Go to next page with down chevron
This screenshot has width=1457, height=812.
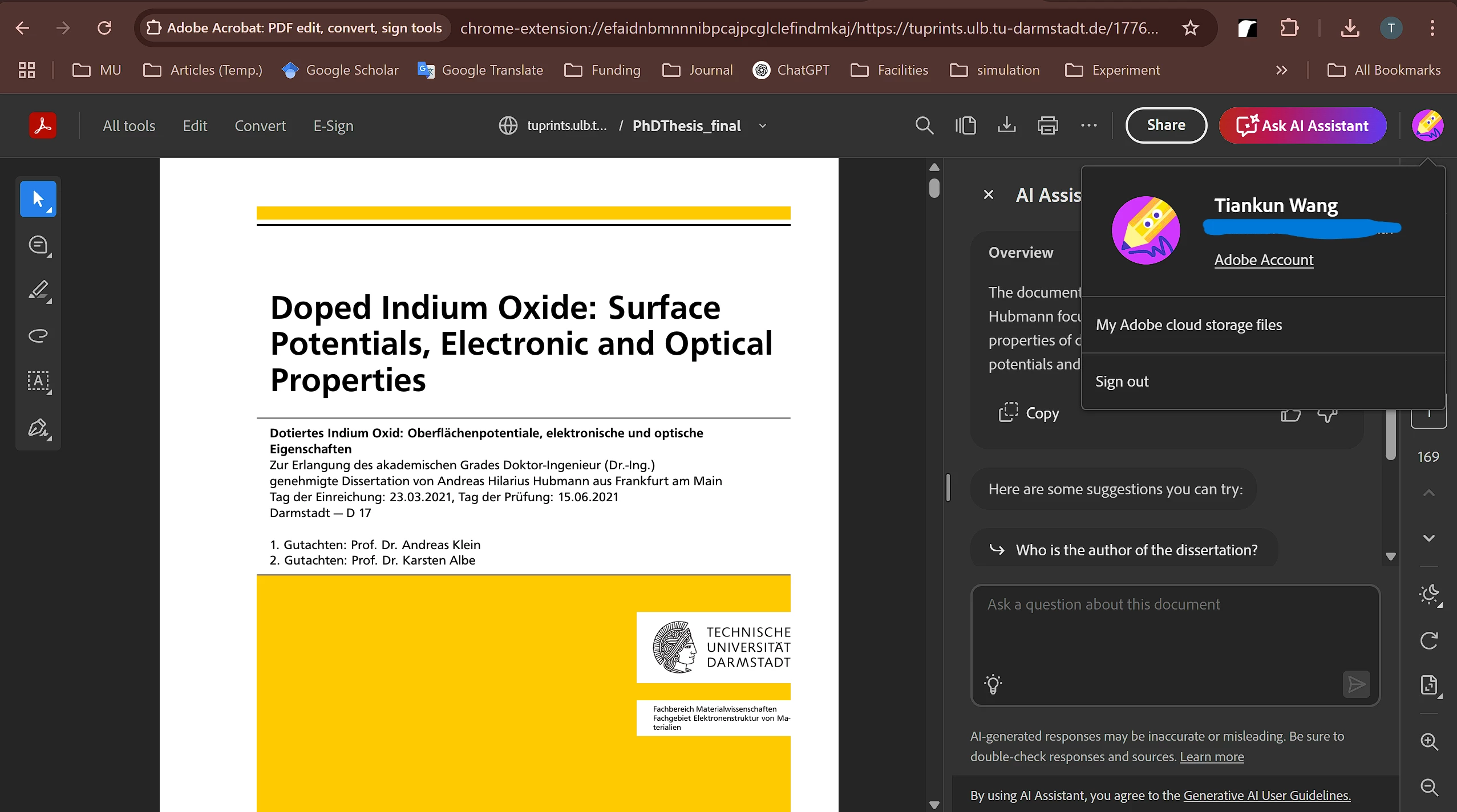(1428, 538)
